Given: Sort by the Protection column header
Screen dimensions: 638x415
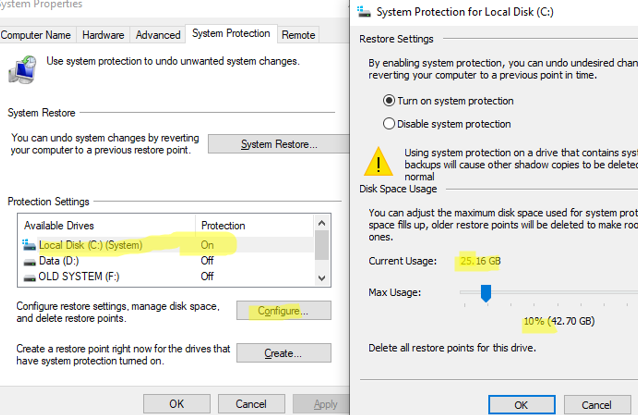Looking at the screenshot, I should [x=223, y=225].
